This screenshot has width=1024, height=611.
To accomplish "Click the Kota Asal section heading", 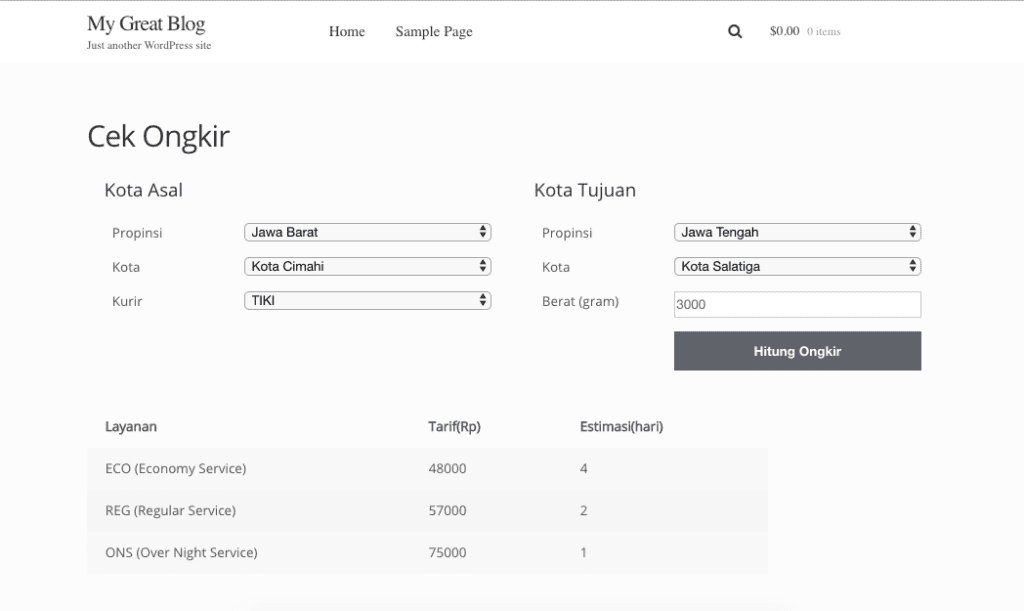I will tap(143, 190).
